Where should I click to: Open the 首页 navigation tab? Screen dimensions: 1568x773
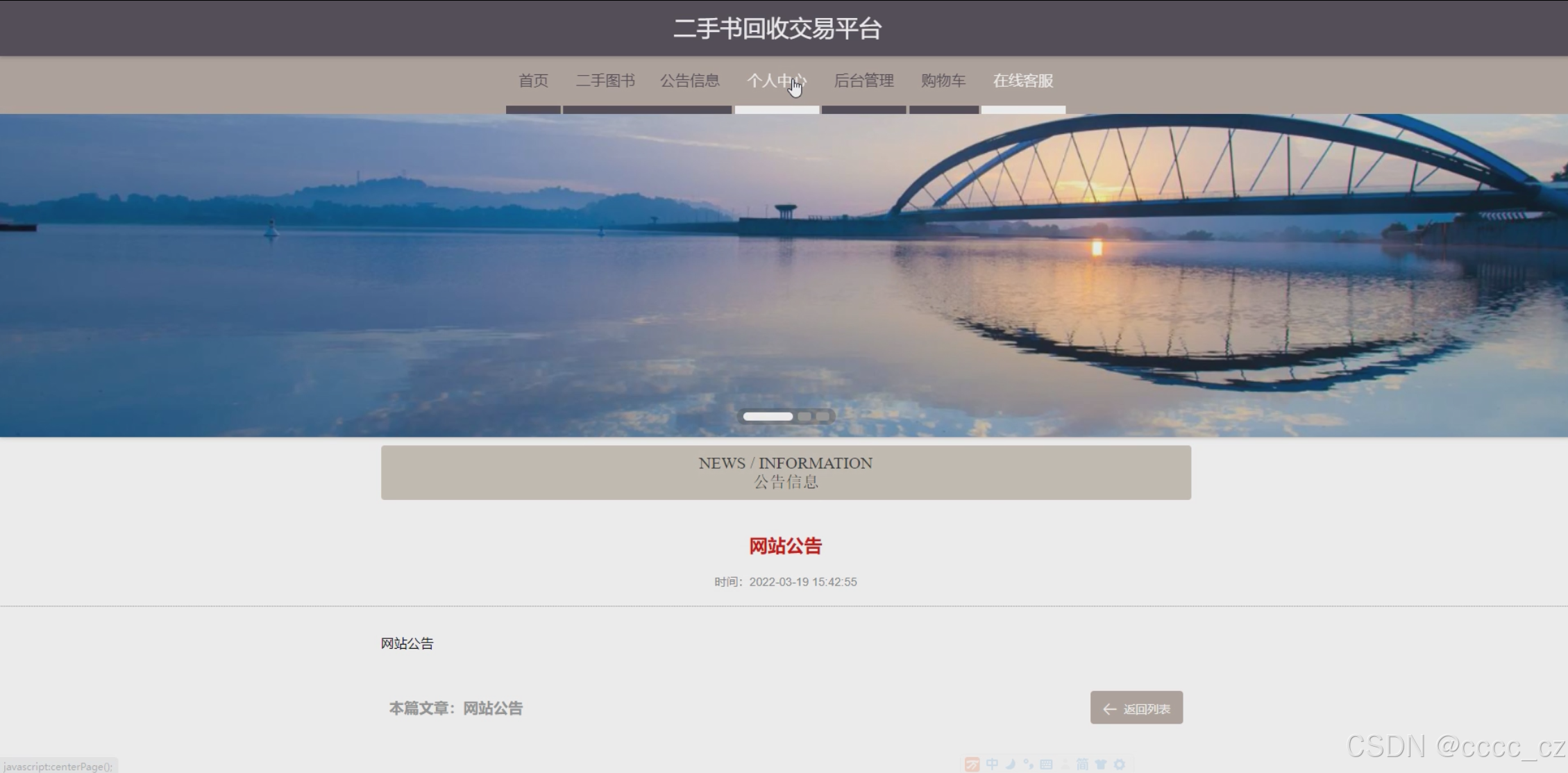[x=533, y=81]
